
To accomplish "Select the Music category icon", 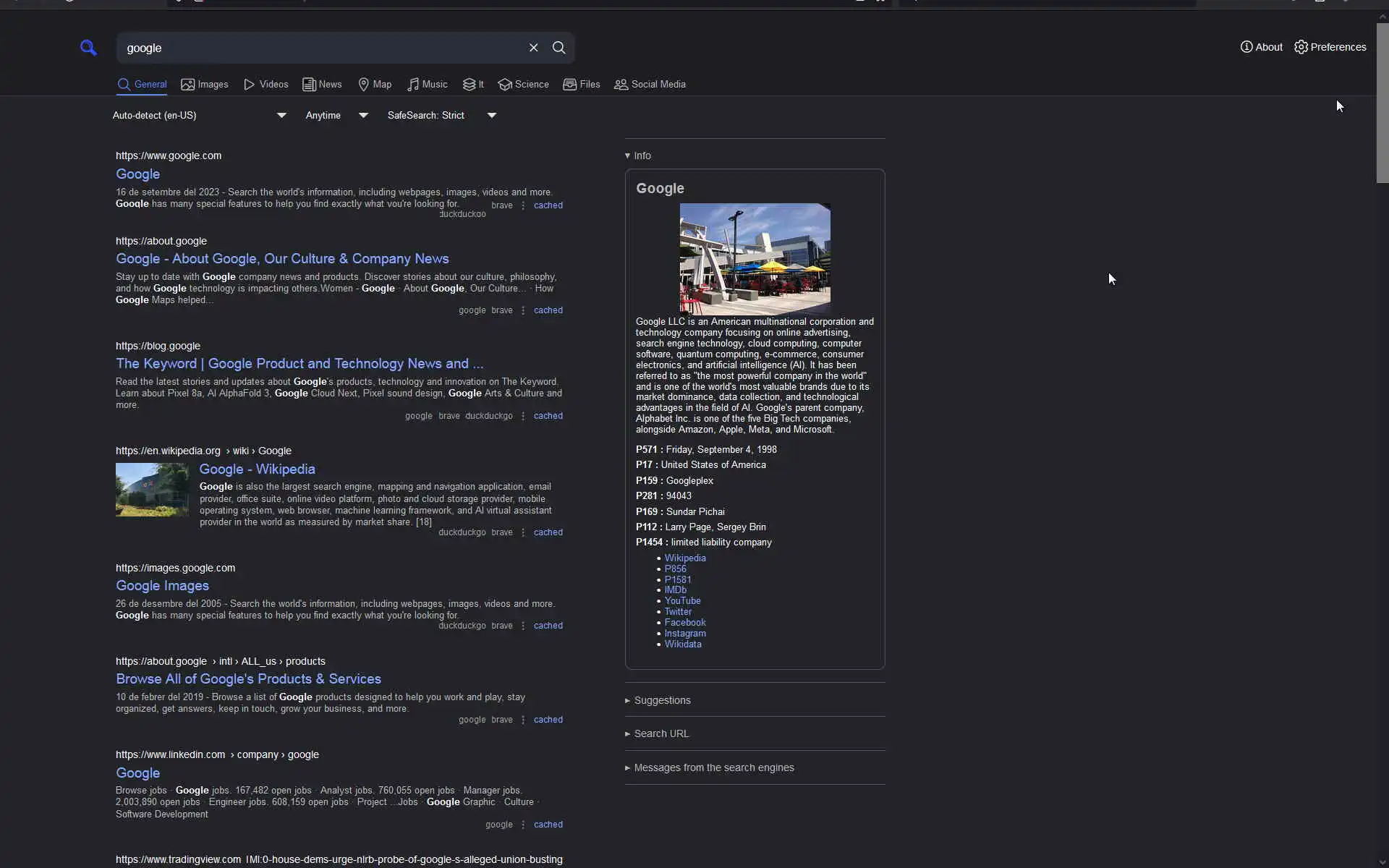I will click(x=413, y=85).
